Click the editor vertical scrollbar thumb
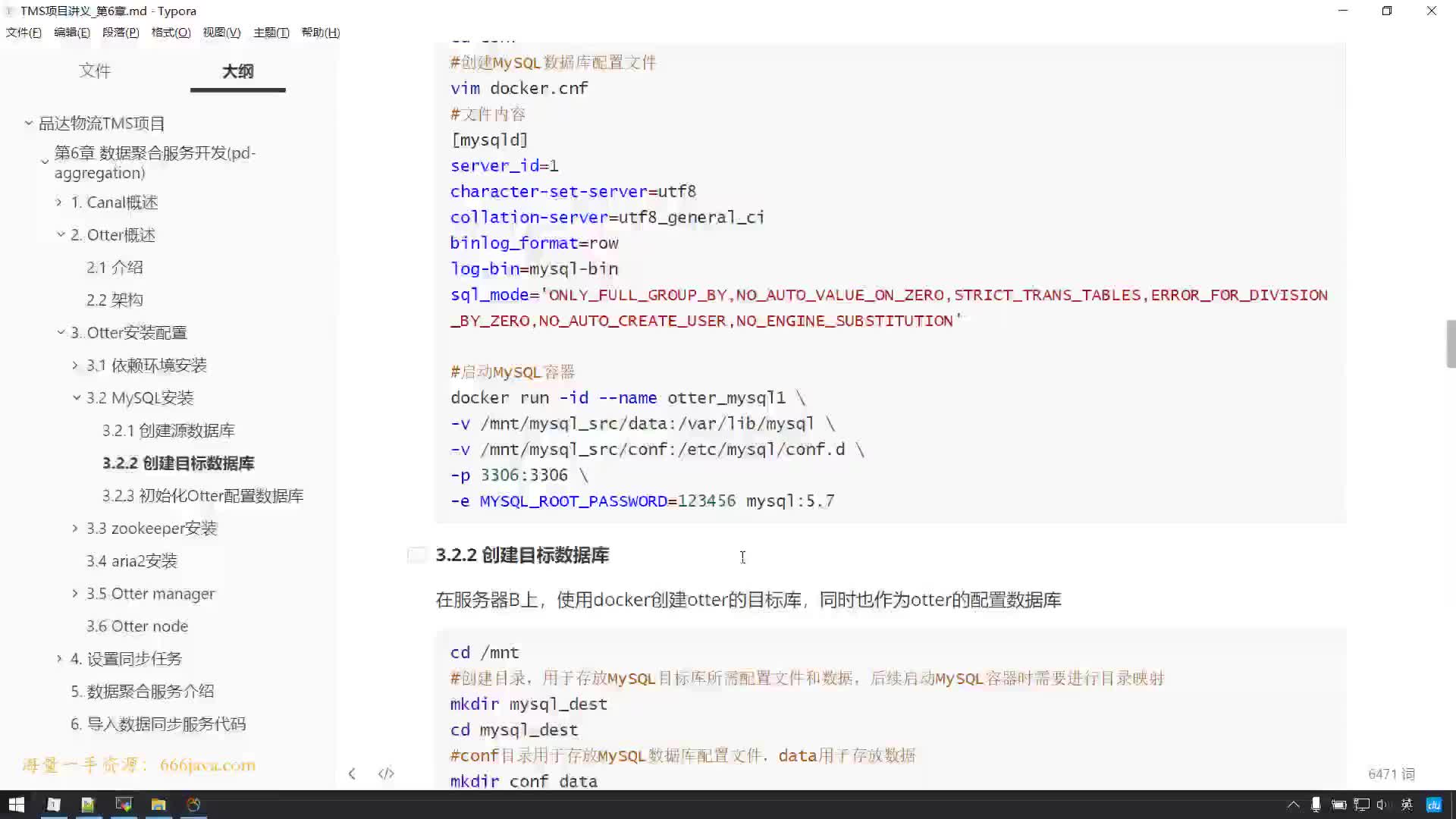This screenshot has height=819, width=1456. 1451,344
